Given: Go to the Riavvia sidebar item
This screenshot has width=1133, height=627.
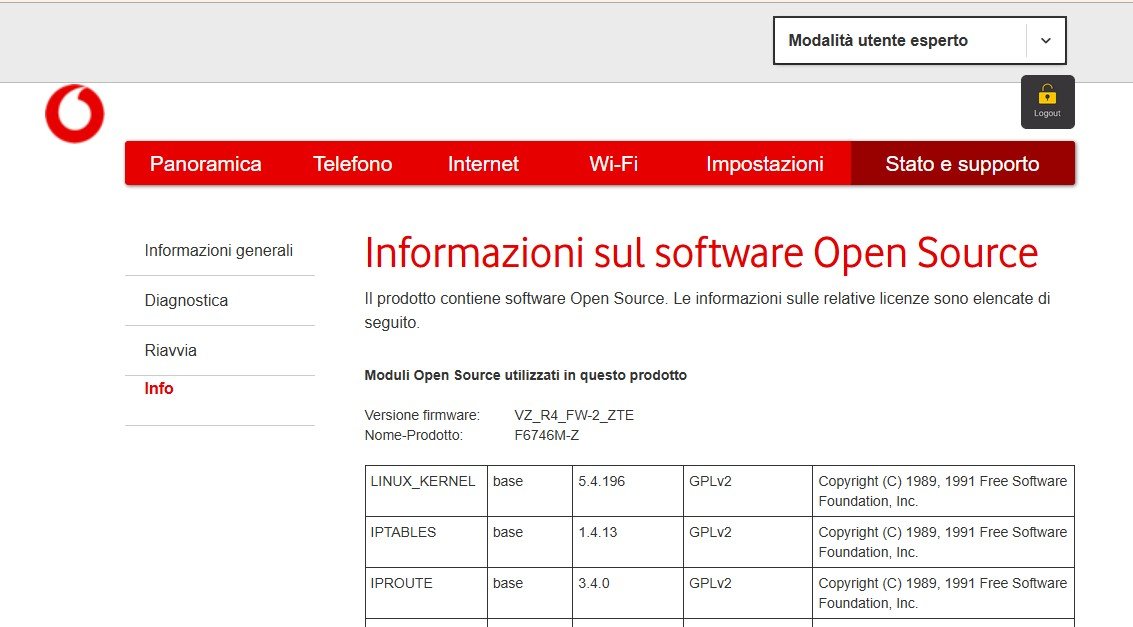Looking at the screenshot, I should [171, 350].
